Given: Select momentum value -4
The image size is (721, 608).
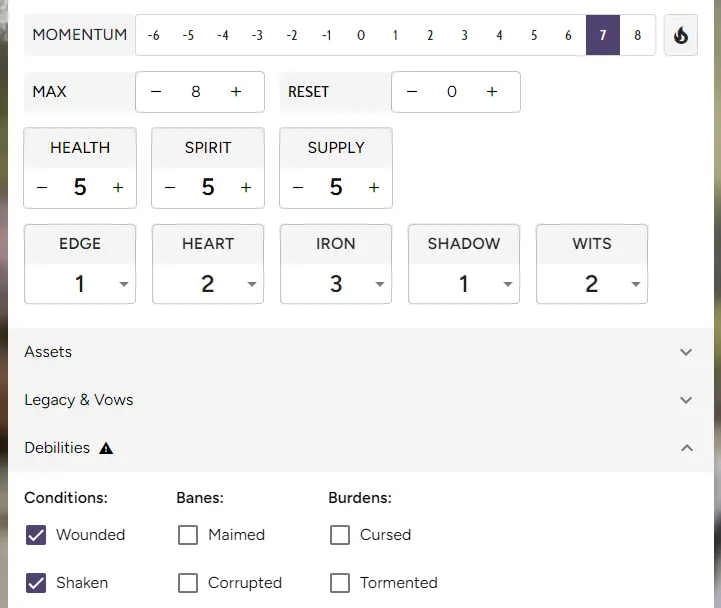Looking at the screenshot, I should 223,35.
